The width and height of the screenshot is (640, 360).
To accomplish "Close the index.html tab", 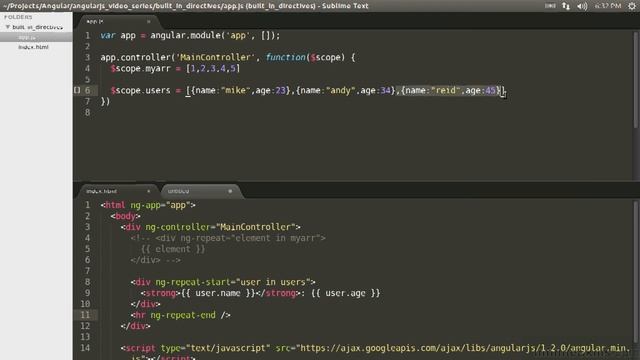I will (x=149, y=191).
